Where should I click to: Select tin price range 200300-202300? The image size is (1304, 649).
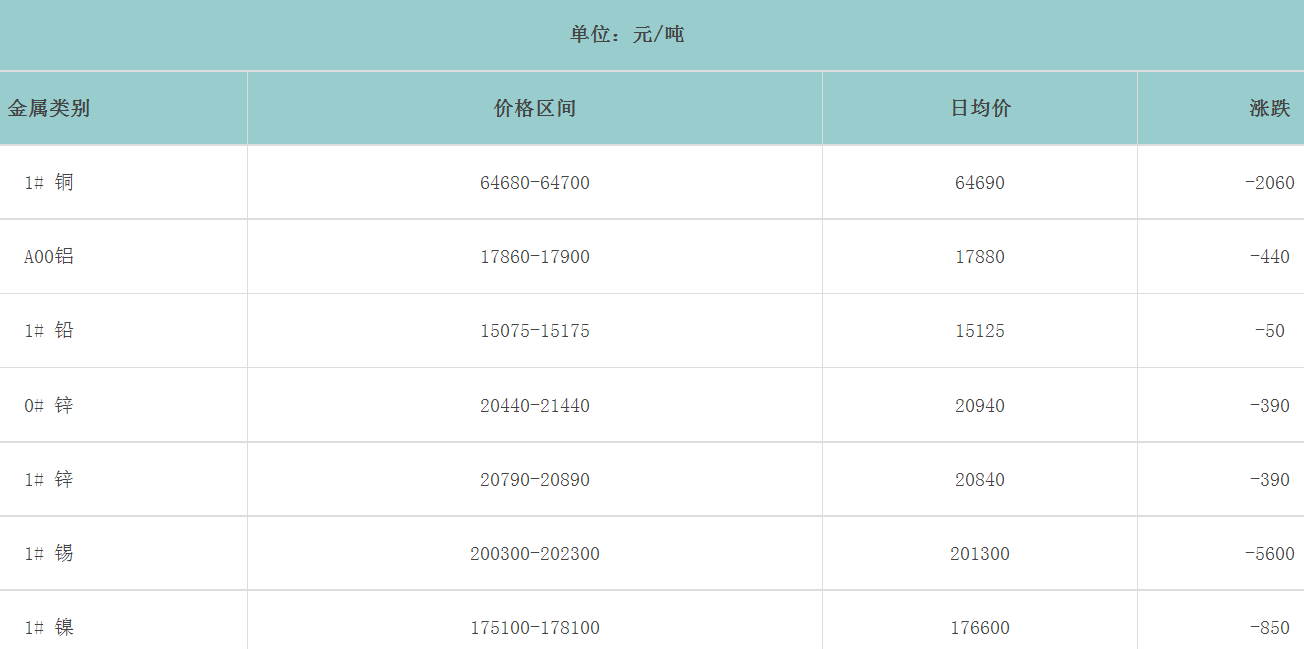click(535, 554)
